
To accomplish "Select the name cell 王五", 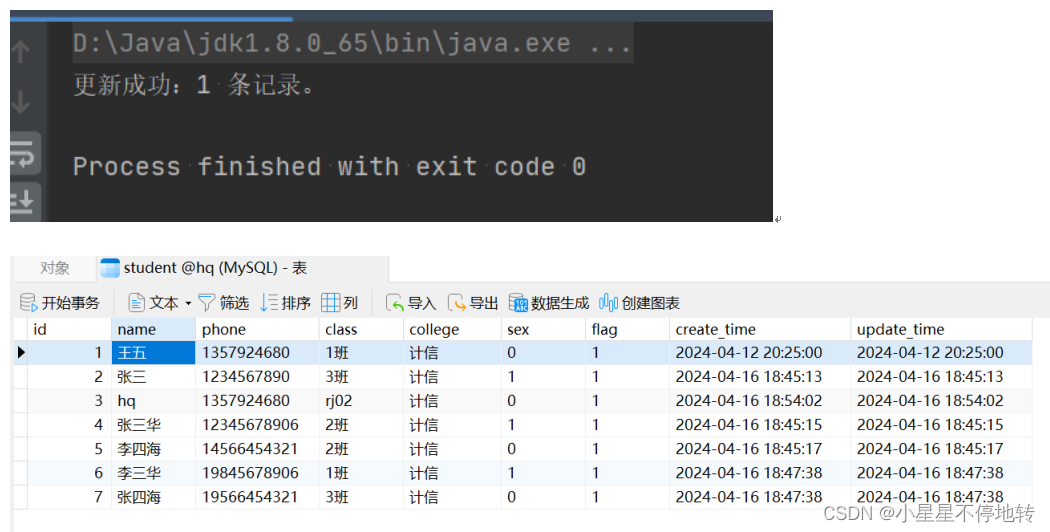I will 153,352.
